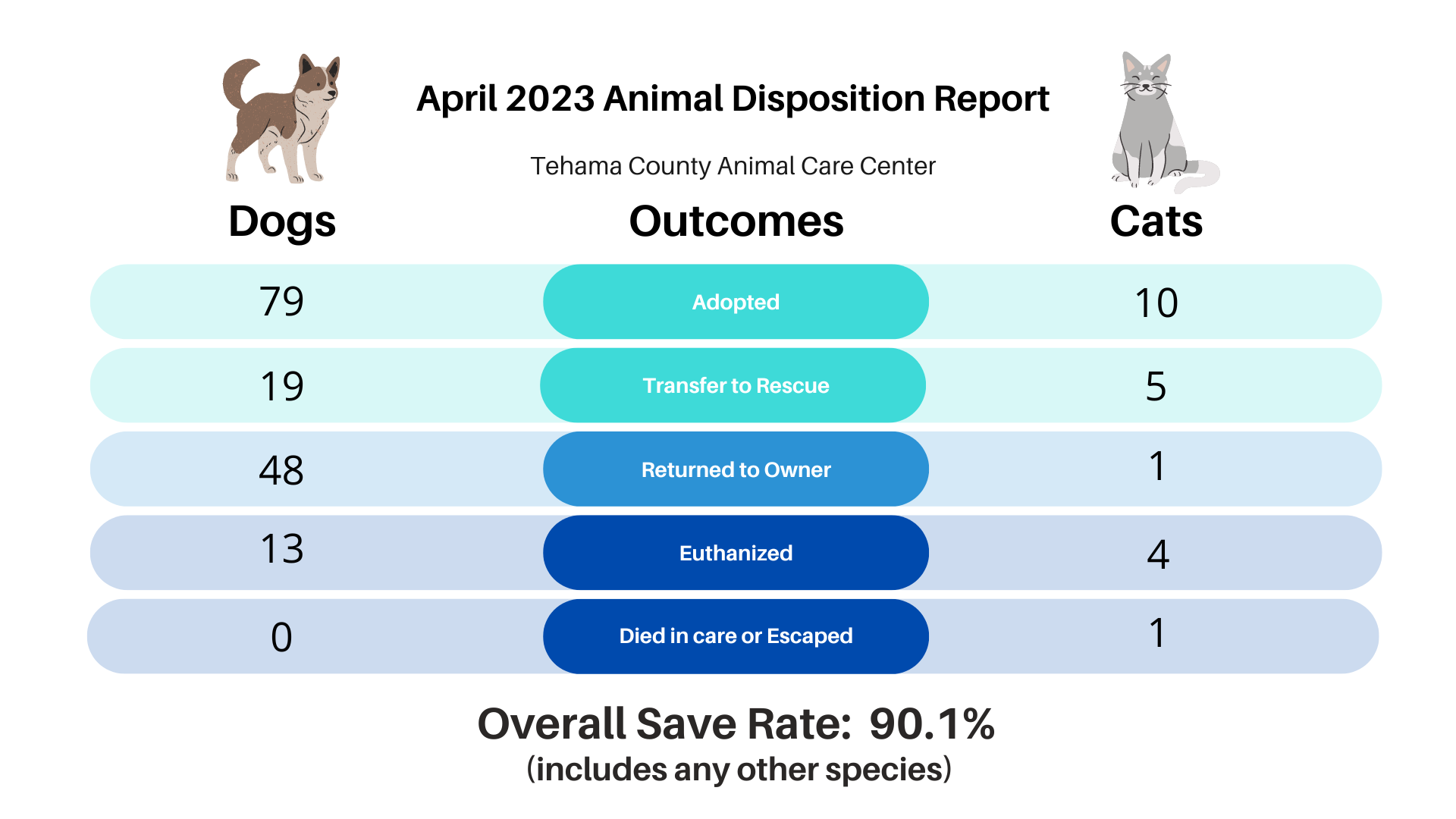Click the includes any other species note
This screenshot has height=819, width=1456.
coord(739,770)
